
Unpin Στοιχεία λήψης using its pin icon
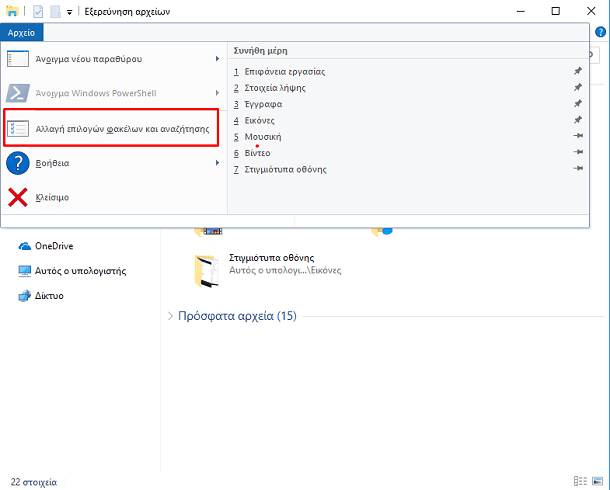578,87
